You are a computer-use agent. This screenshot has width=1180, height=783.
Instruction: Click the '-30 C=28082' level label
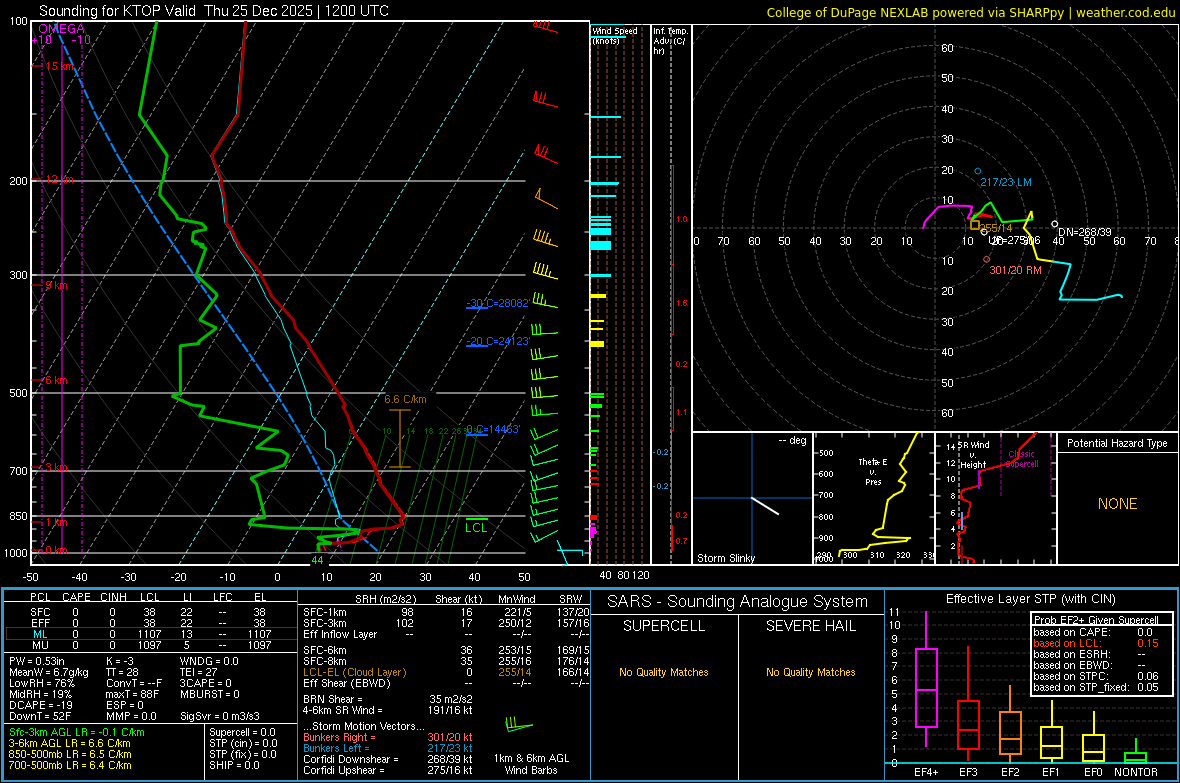click(x=497, y=303)
